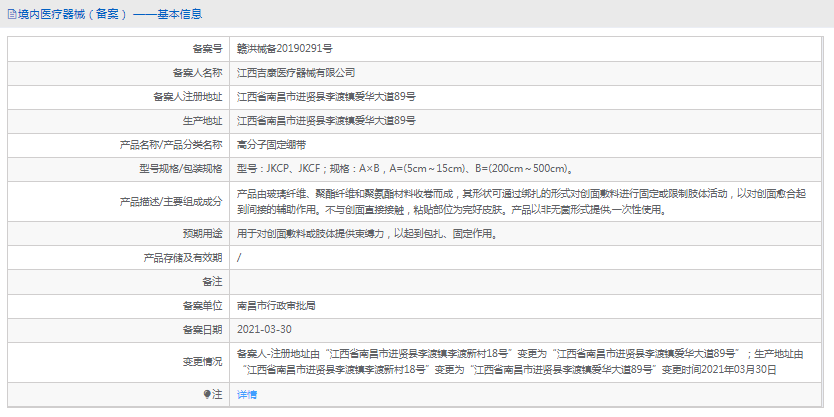This screenshot has width=834, height=417.
Task: Select the company name 江西吉康医疗器械有限公司
Action: pyautogui.click(x=296, y=73)
